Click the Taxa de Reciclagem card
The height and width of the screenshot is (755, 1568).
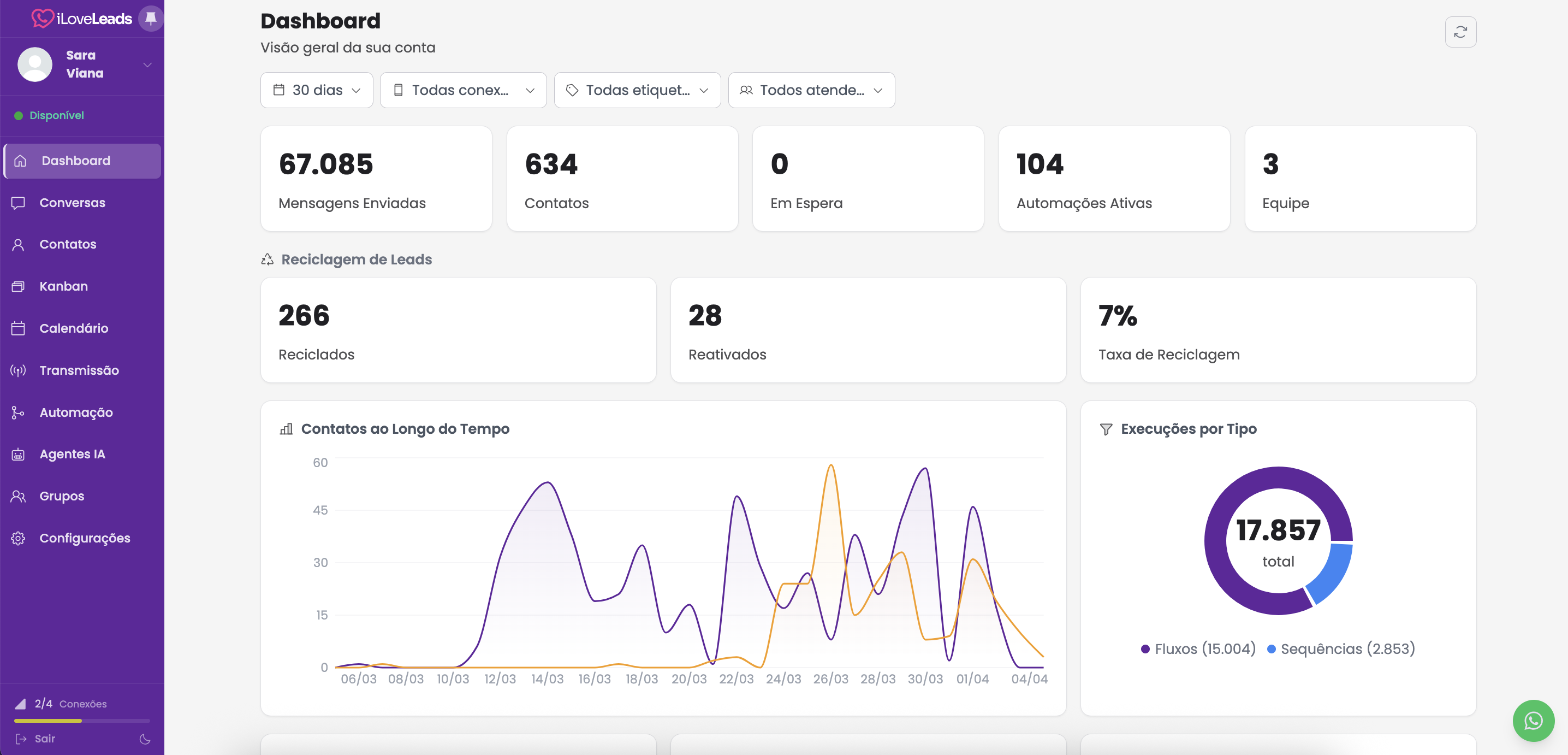1278,330
